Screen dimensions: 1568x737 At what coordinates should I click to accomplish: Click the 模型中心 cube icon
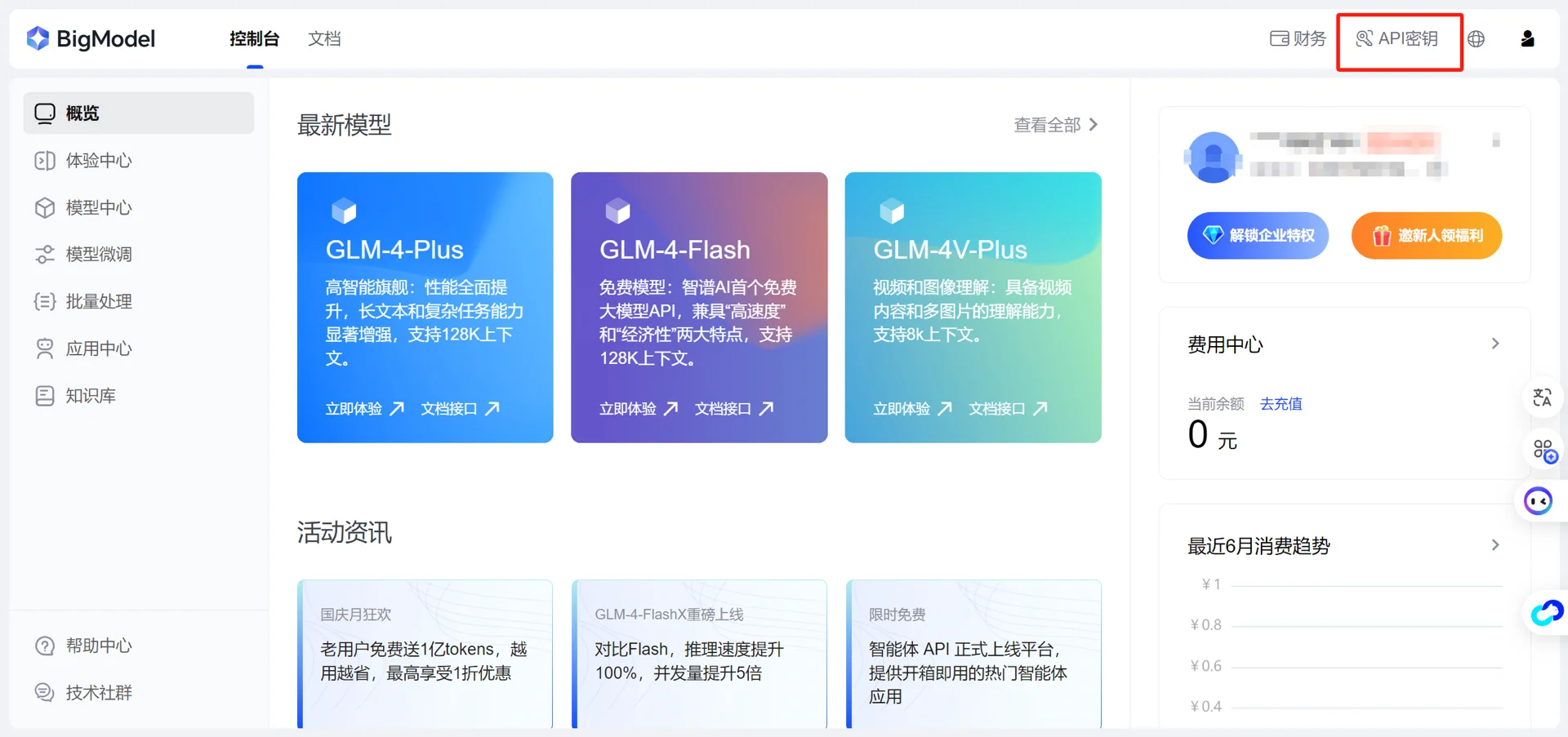[x=45, y=207]
